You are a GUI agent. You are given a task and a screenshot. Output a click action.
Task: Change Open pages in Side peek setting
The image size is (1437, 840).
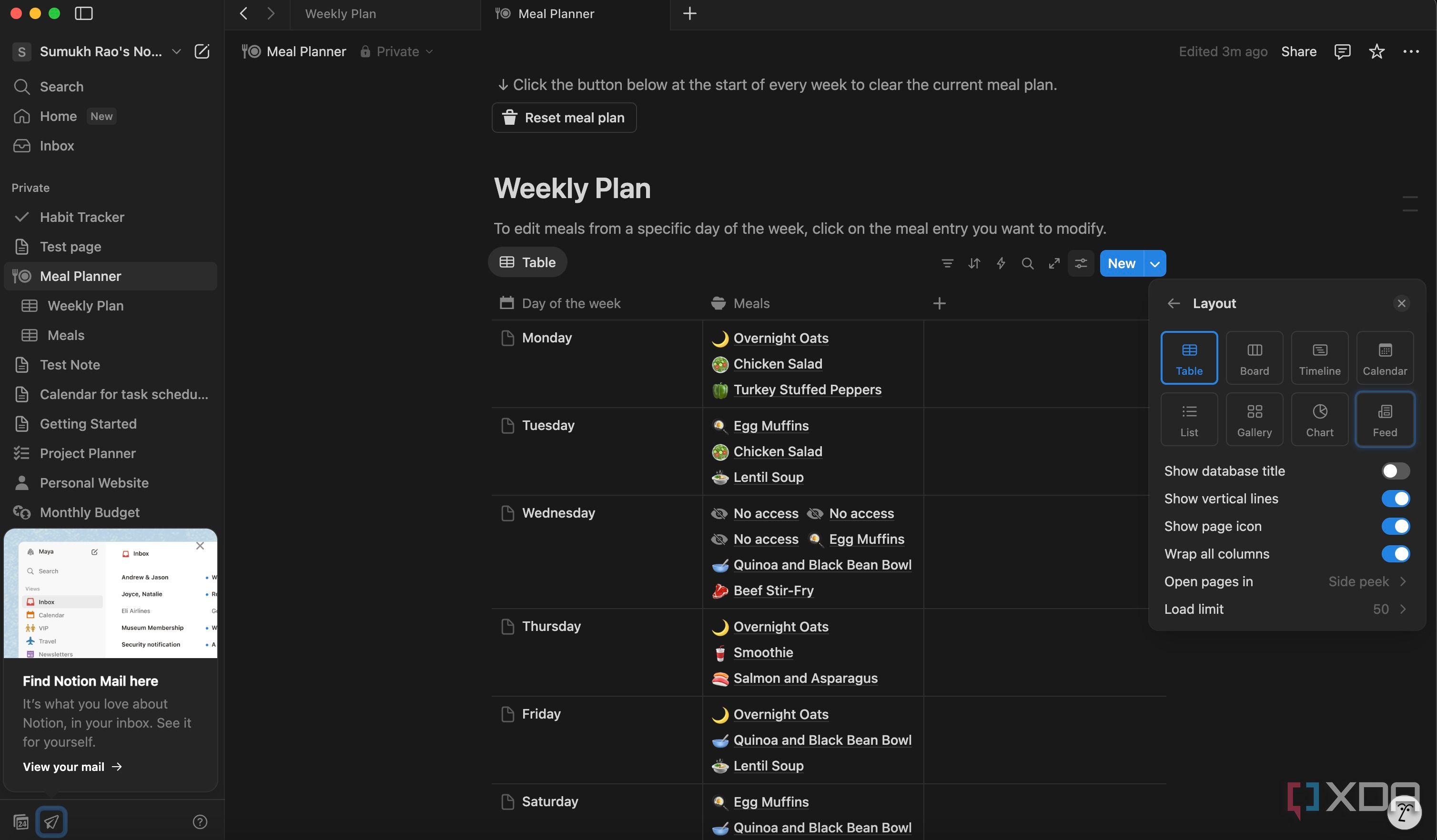(1286, 581)
